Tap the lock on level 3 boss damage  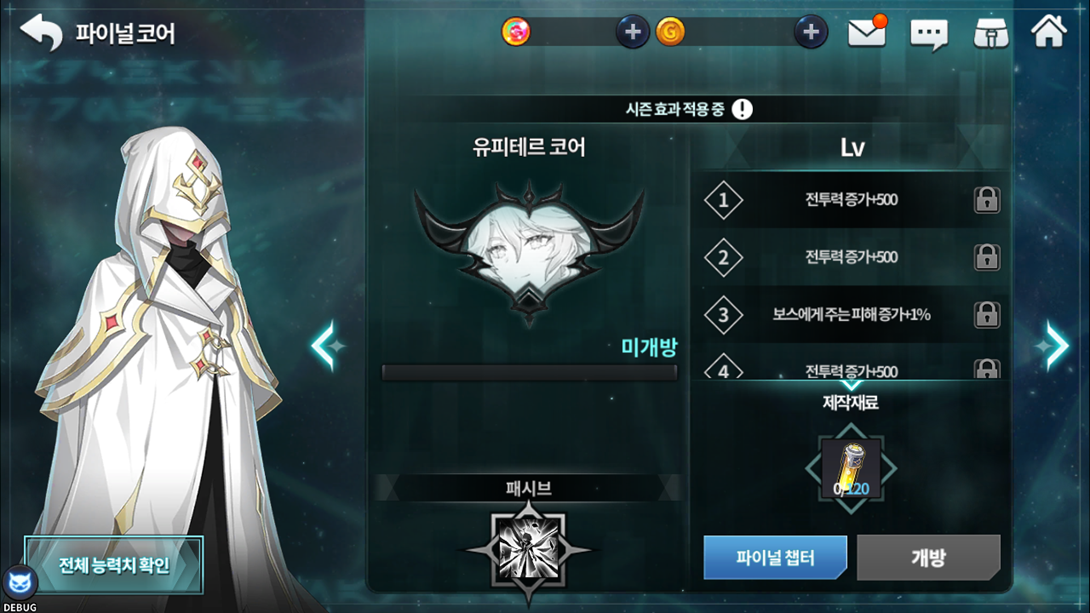pyautogui.click(x=986, y=314)
